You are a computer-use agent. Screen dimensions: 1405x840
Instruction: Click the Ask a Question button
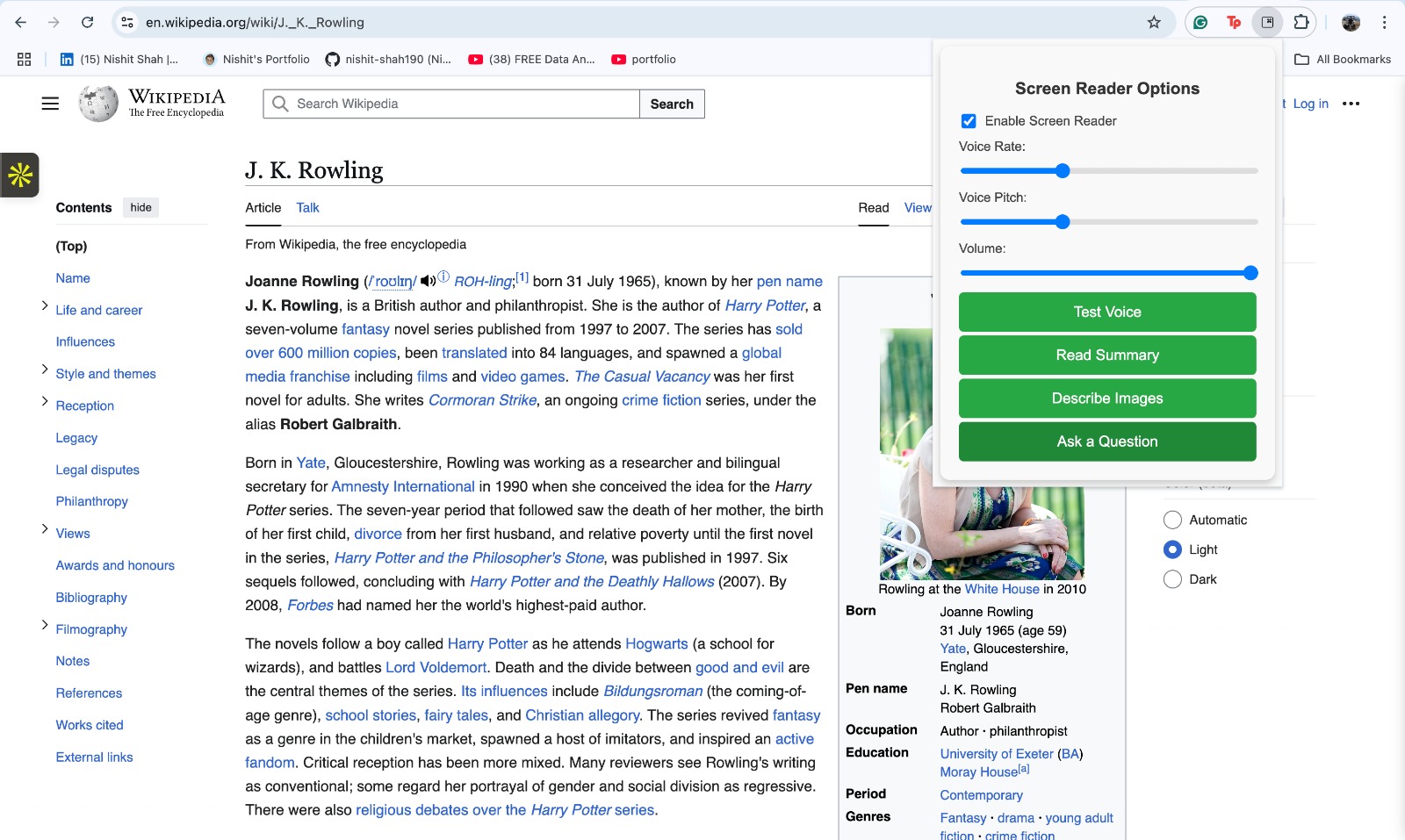[1107, 442]
